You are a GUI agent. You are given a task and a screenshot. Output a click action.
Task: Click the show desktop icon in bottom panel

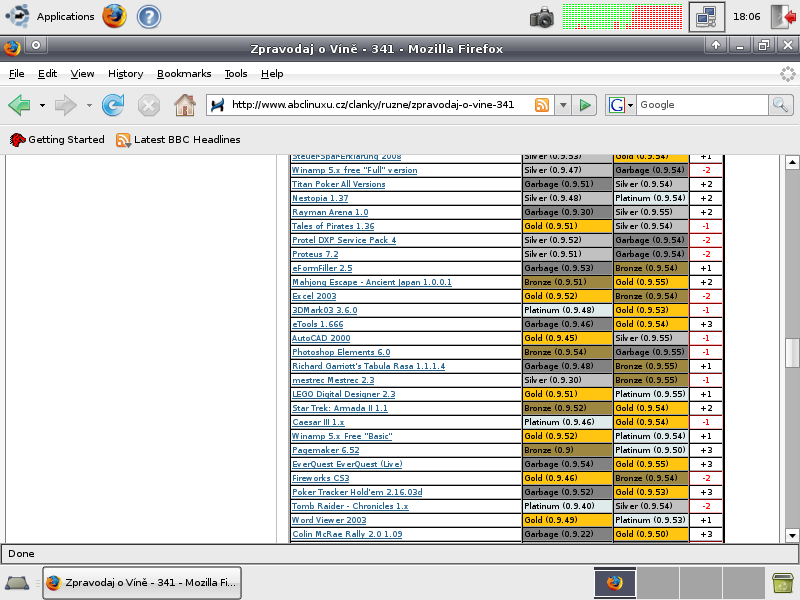coord(17,583)
